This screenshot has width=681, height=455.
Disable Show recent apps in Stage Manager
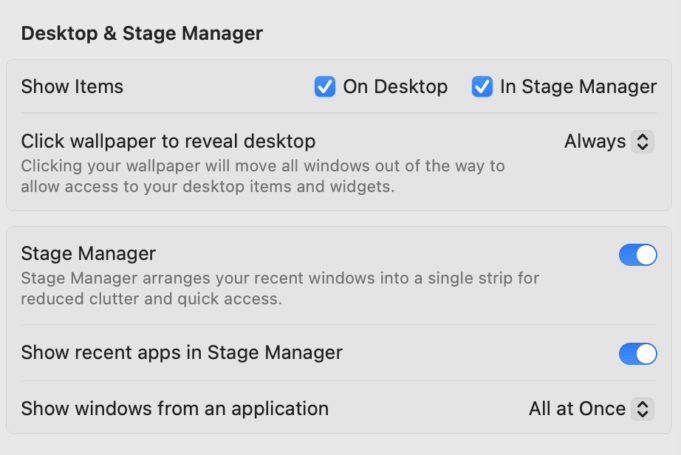tap(638, 353)
